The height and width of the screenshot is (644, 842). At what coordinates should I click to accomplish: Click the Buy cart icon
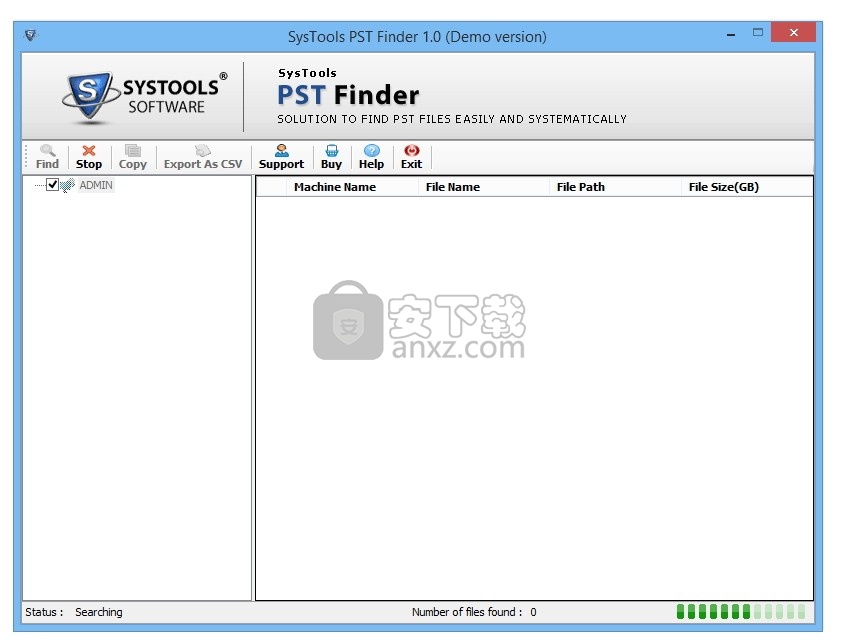[331, 150]
